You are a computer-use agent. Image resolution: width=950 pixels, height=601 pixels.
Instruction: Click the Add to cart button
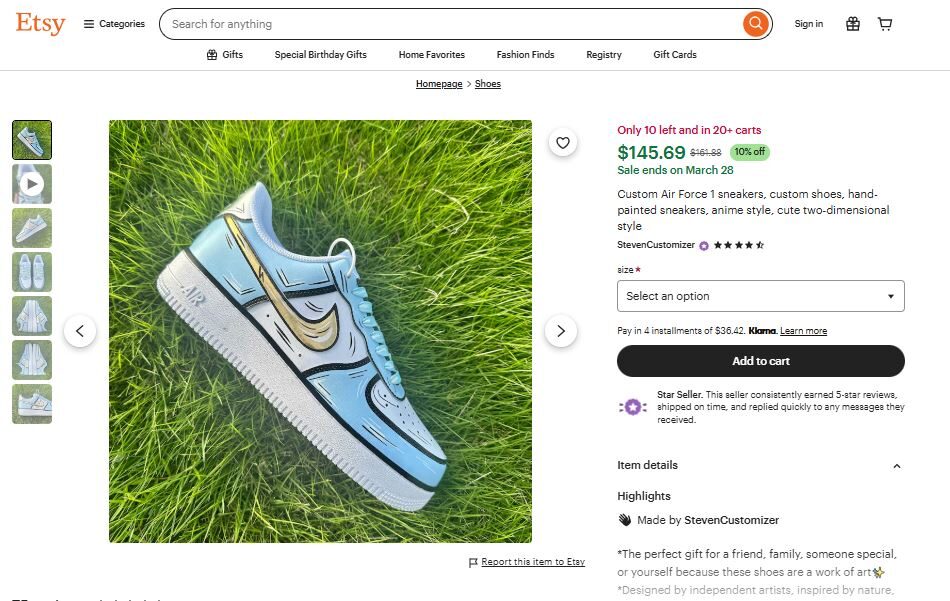[760, 361]
